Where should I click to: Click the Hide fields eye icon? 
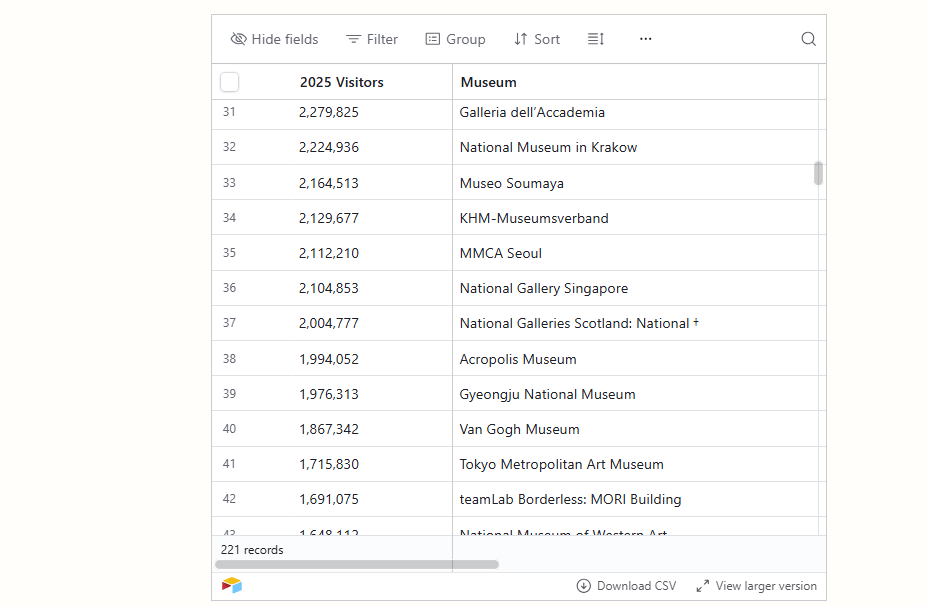(x=238, y=39)
